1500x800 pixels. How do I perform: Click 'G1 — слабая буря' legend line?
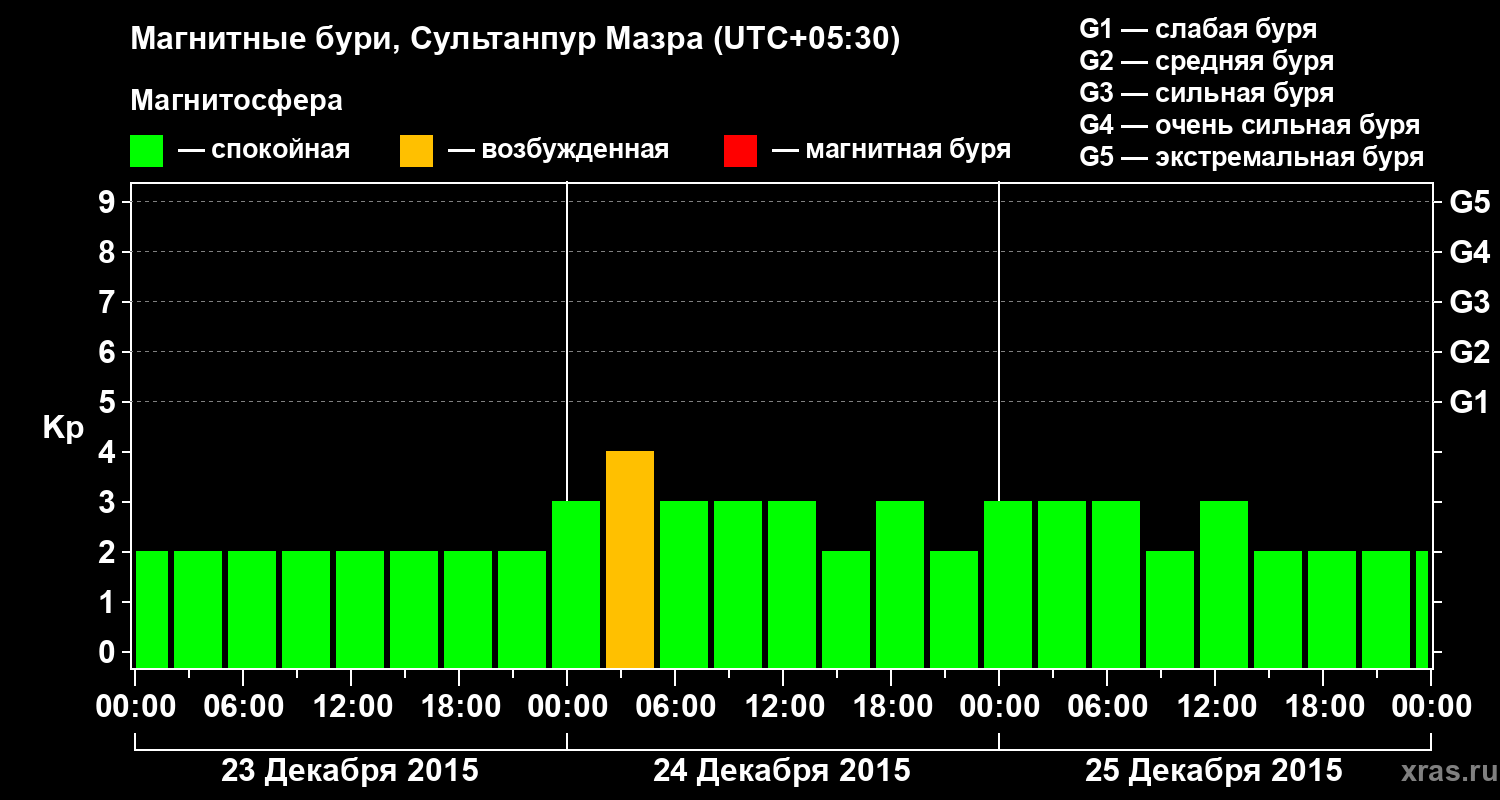(x=1198, y=29)
